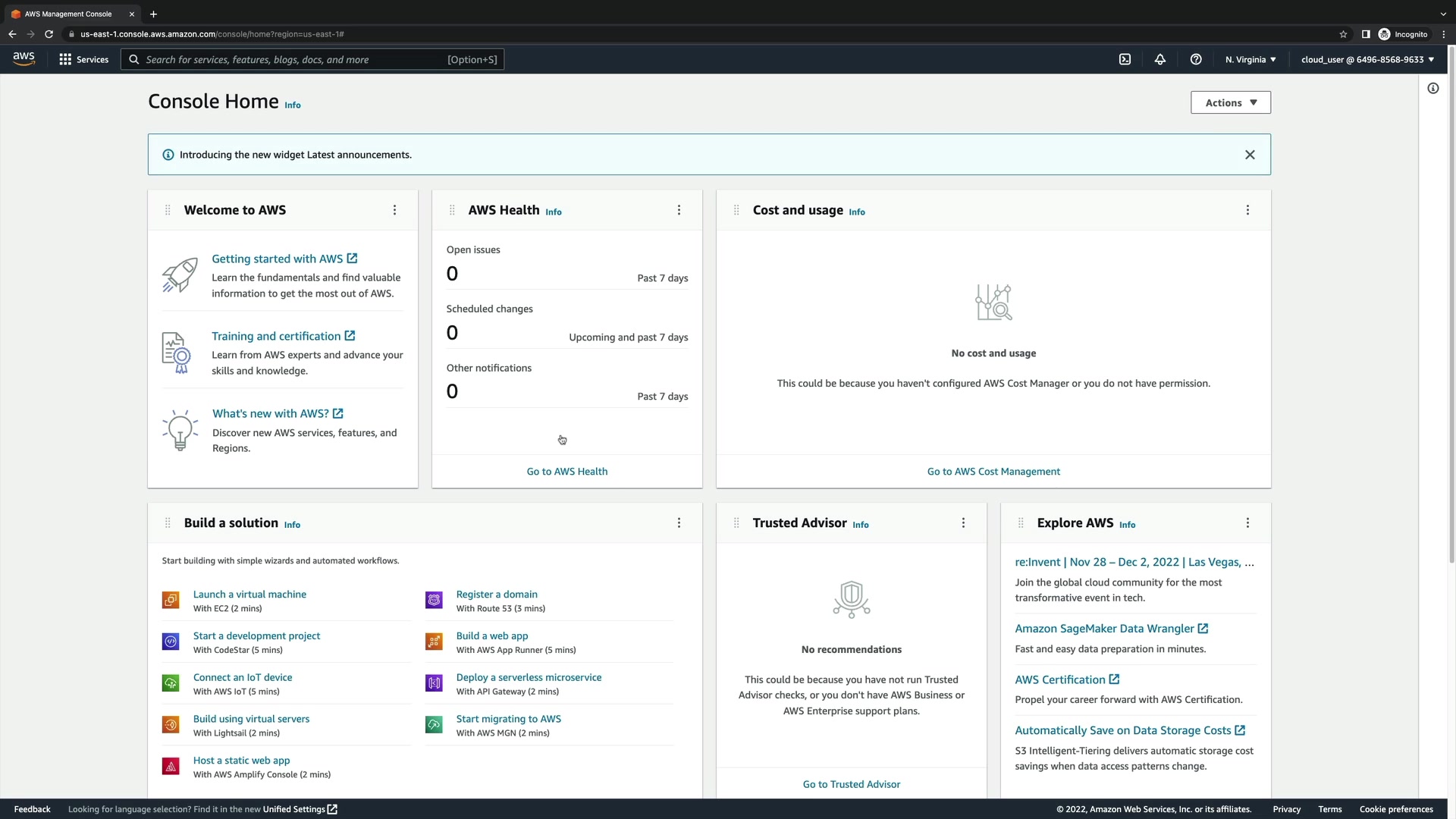The image size is (1456, 819).
Task: Click the Route 53 Register a domain icon
Action: click(434, 601)
